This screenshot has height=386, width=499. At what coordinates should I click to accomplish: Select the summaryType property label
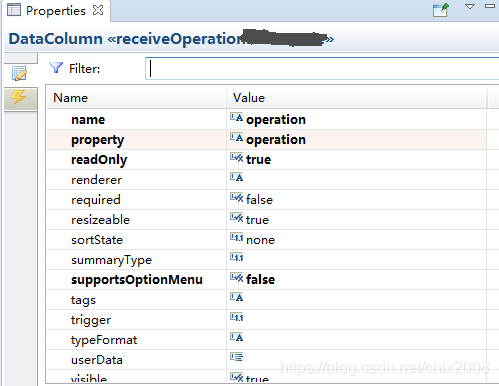111,260
